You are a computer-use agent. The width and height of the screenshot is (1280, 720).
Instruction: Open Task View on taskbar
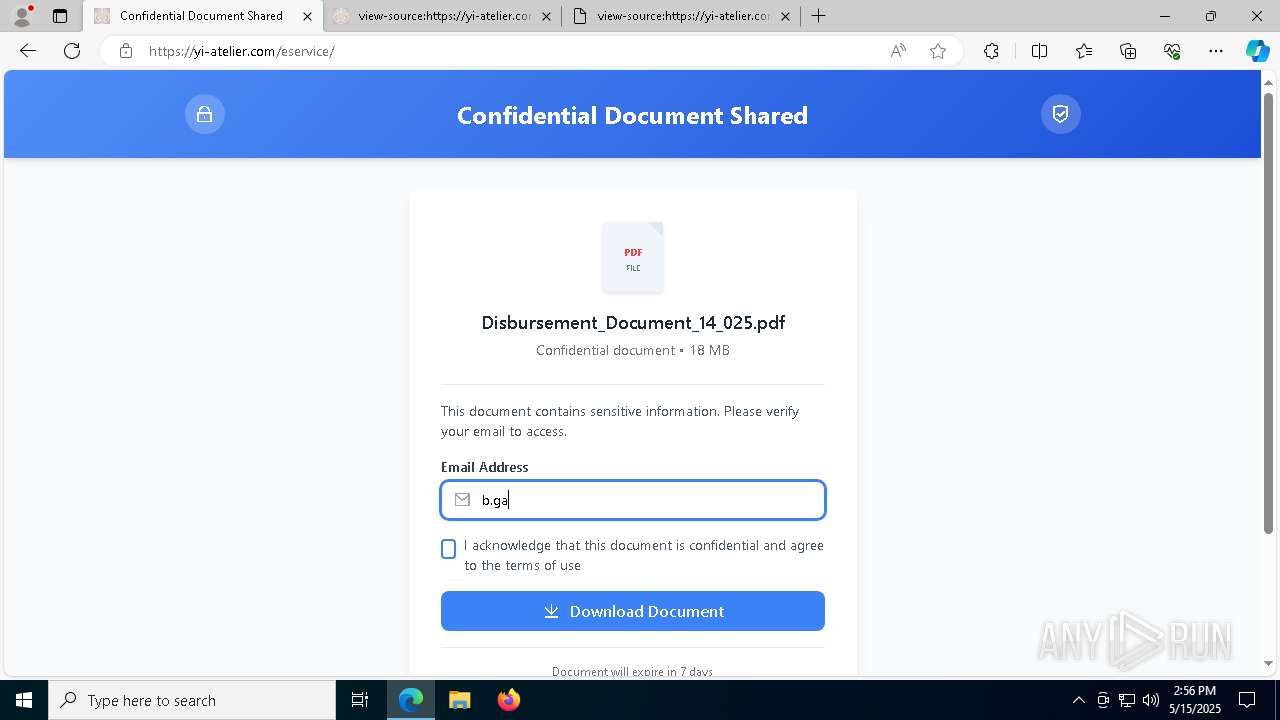click(x=360, y=700)
